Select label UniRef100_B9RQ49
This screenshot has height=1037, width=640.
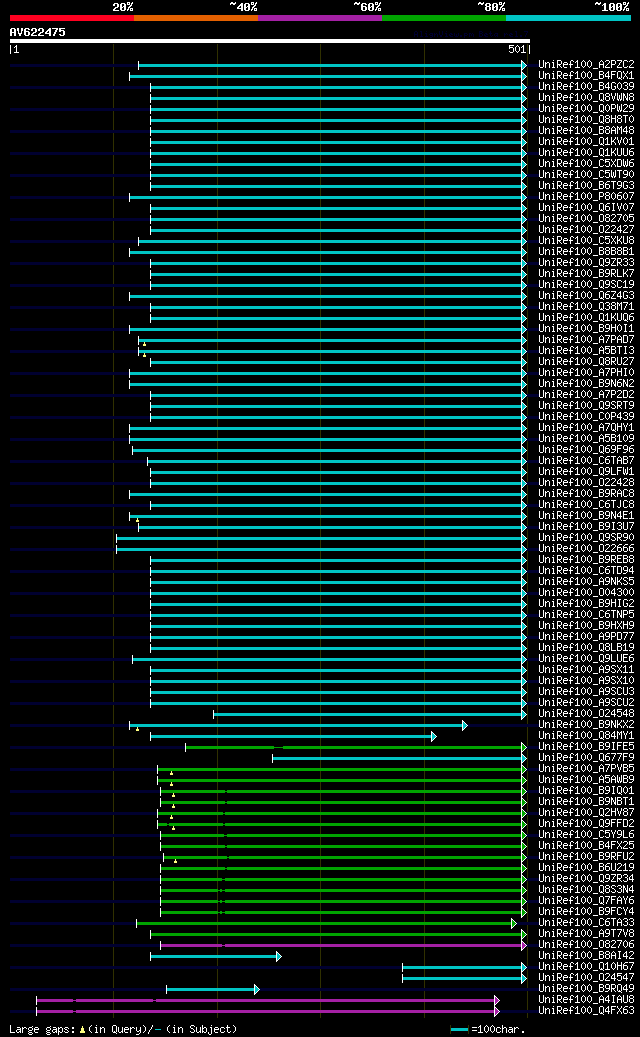point(586,989)
